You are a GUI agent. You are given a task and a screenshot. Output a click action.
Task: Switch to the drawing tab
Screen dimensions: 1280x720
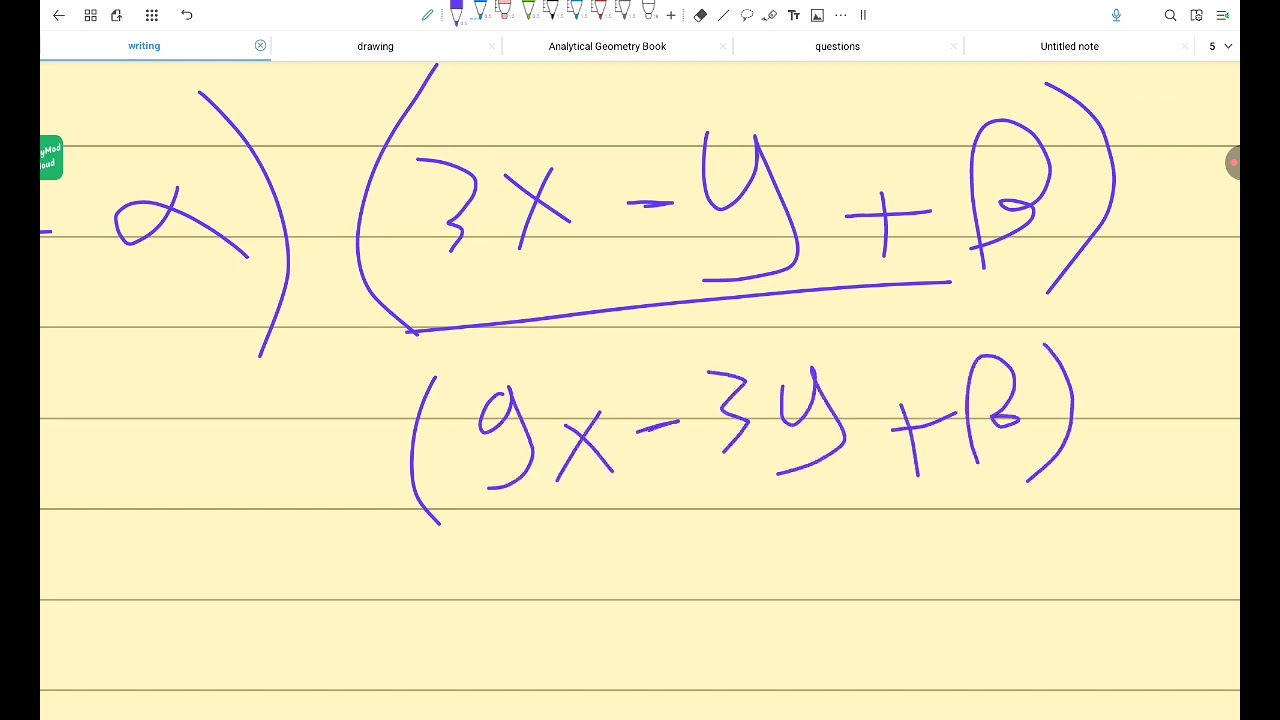coord(375,46)
